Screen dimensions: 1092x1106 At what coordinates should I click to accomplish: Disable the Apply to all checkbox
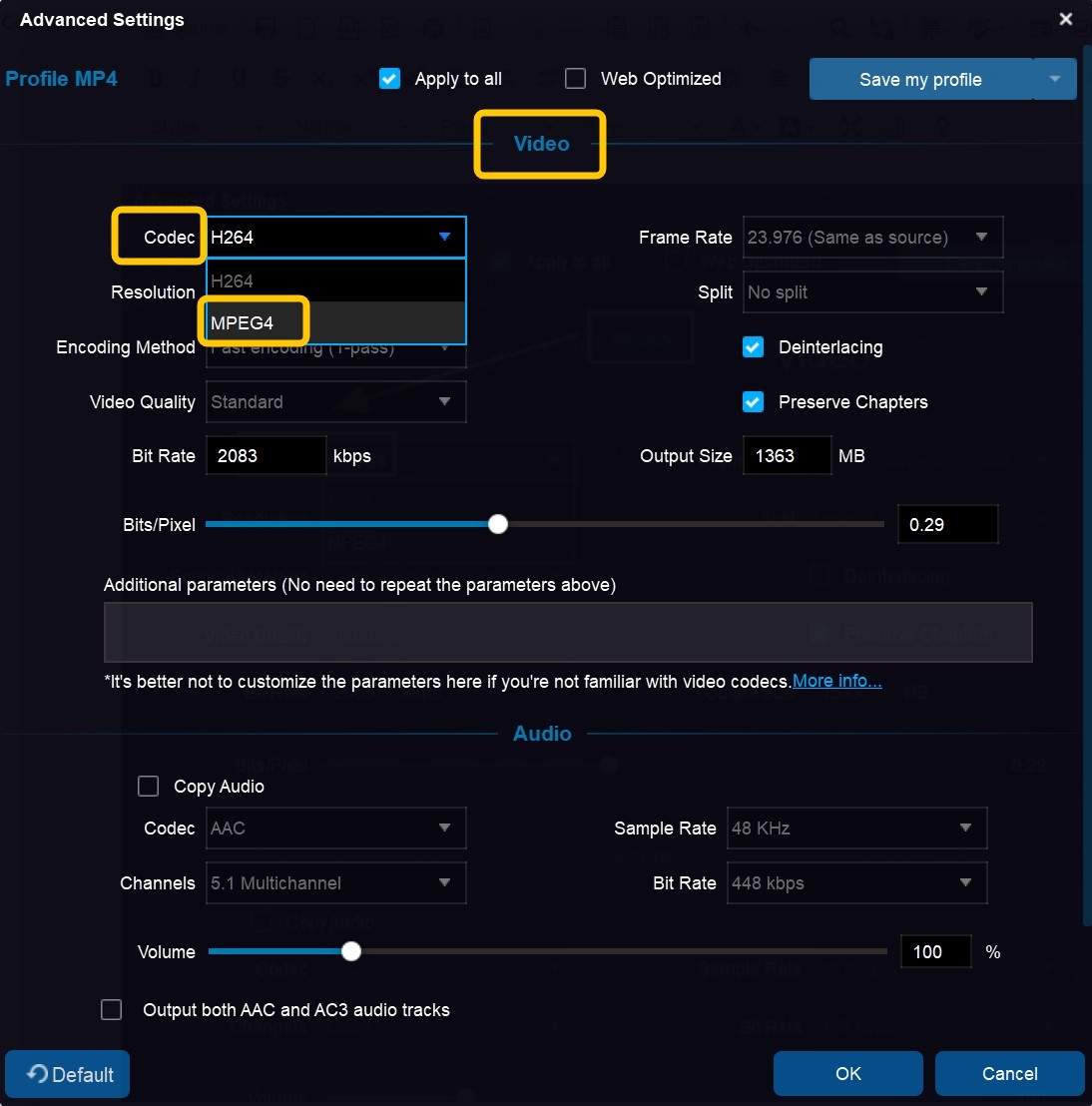click(389, 78)
